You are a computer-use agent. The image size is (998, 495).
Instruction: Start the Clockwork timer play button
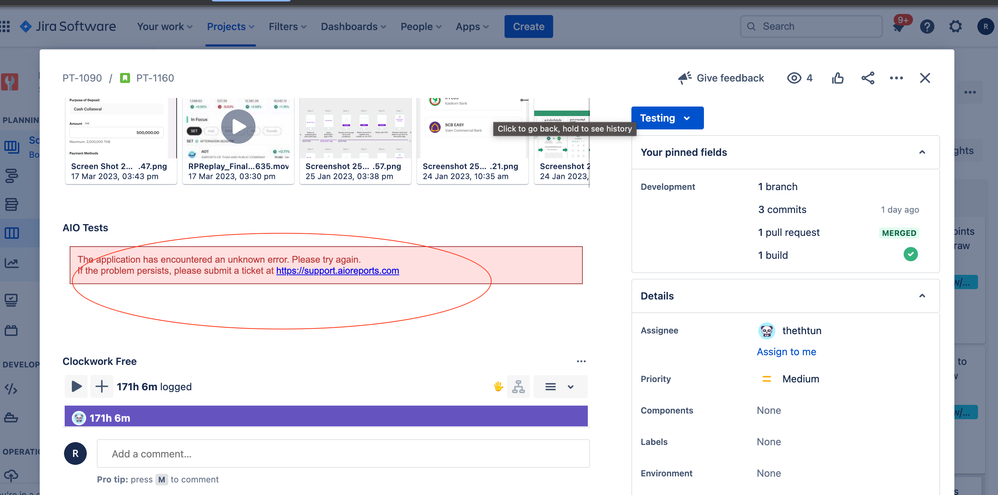tap(76, 386)
